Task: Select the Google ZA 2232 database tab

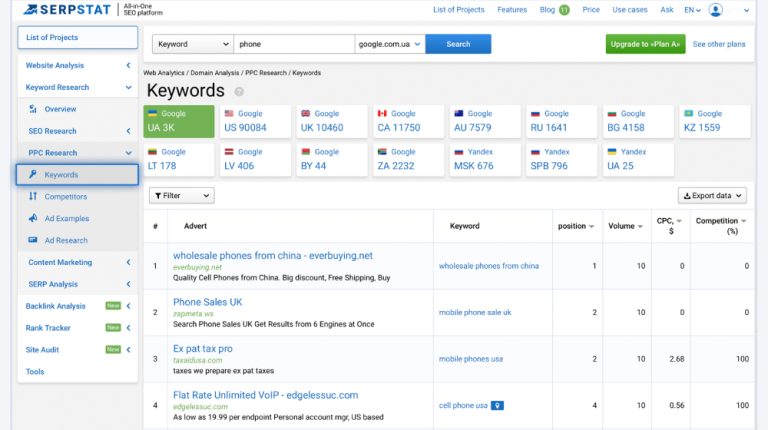Action: pyautogui.click(x=408, y=160)
